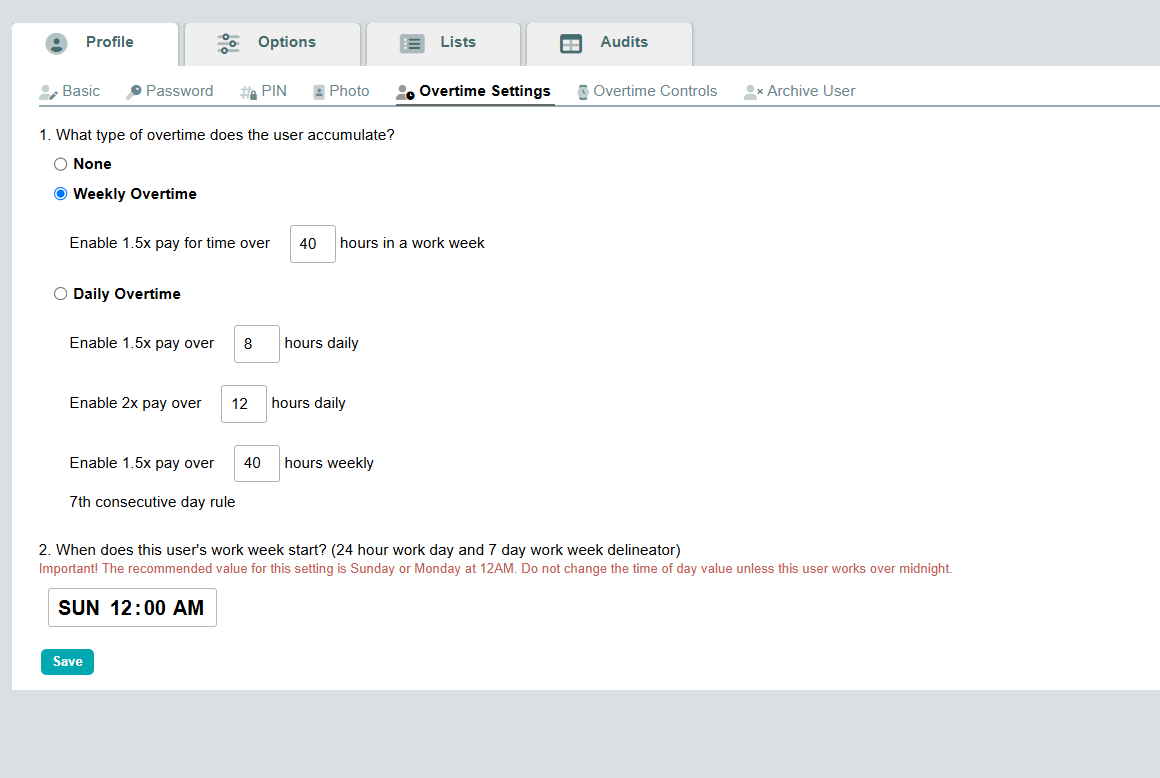Click the "What type of overtime" question text
This screenshot has width=1160, height=778.
point(217,135)
